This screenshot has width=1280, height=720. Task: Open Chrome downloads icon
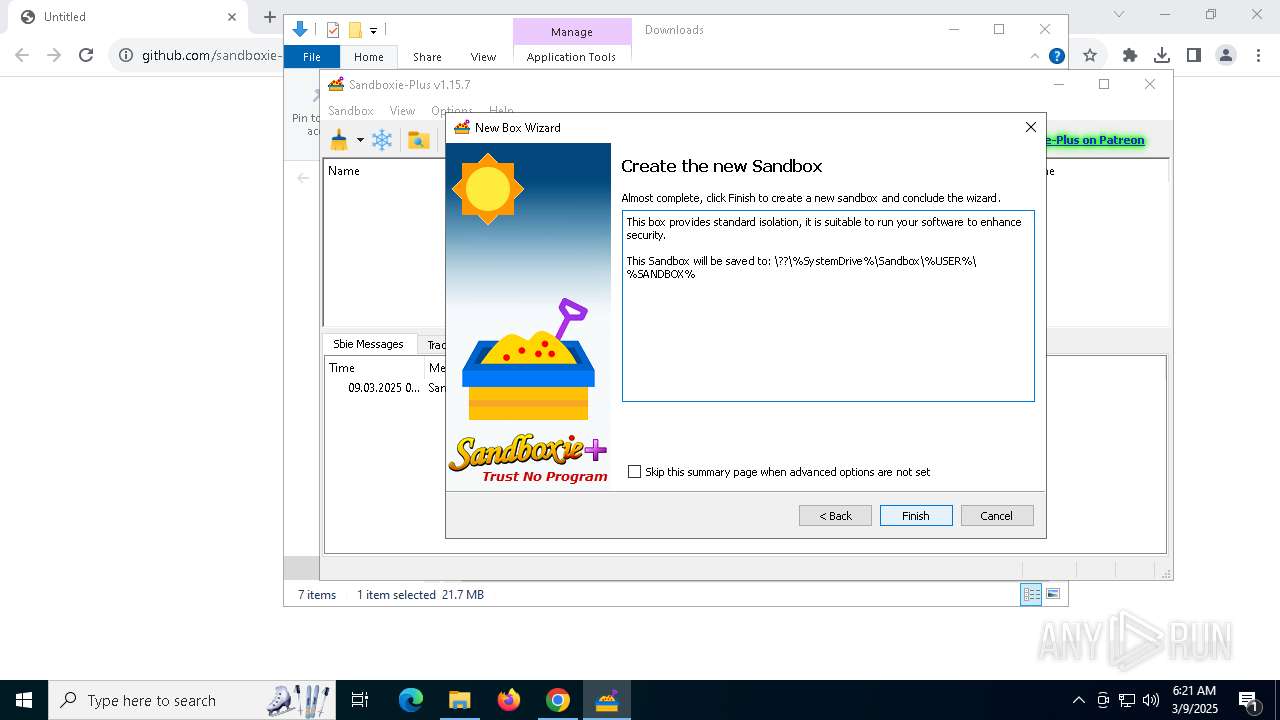tap(1162, 55)
